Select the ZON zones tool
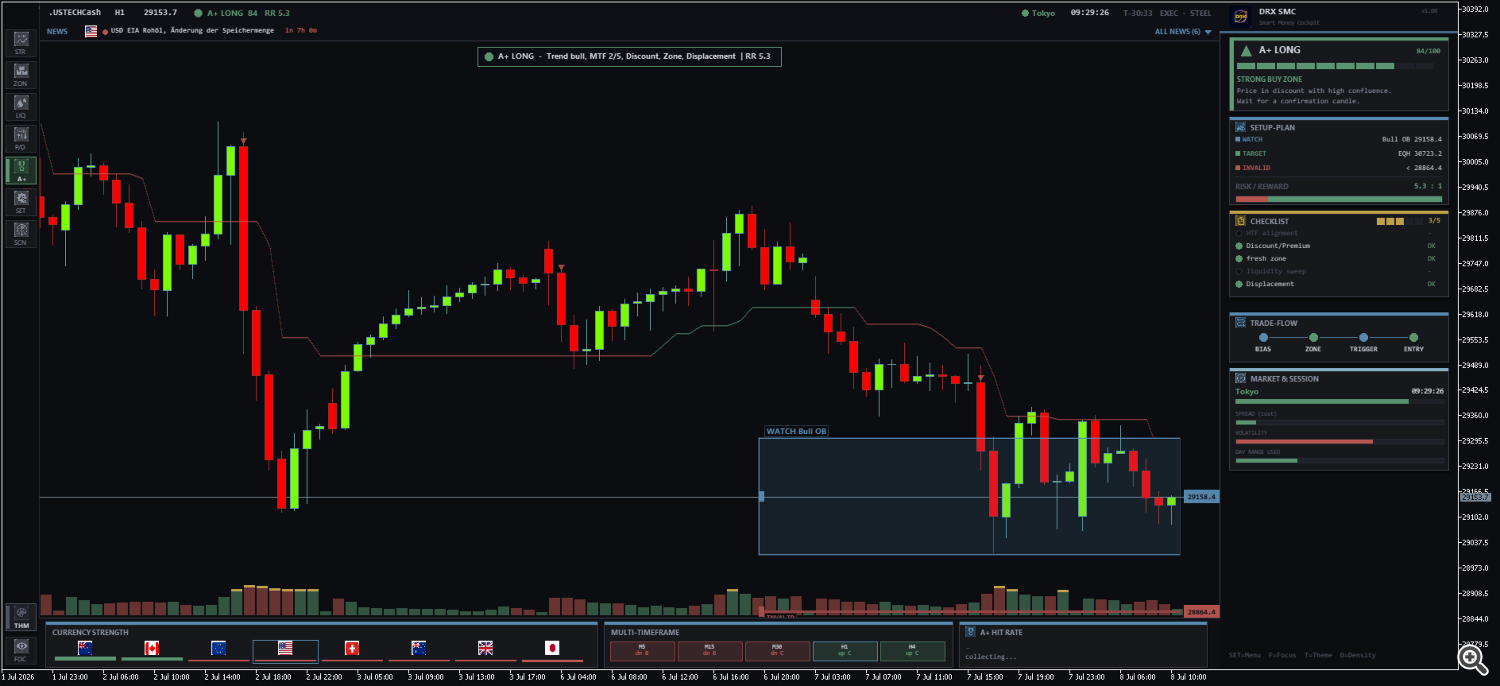Viewport: 1500px width, 686px height. pyautogui.click(x=21, y=75)
